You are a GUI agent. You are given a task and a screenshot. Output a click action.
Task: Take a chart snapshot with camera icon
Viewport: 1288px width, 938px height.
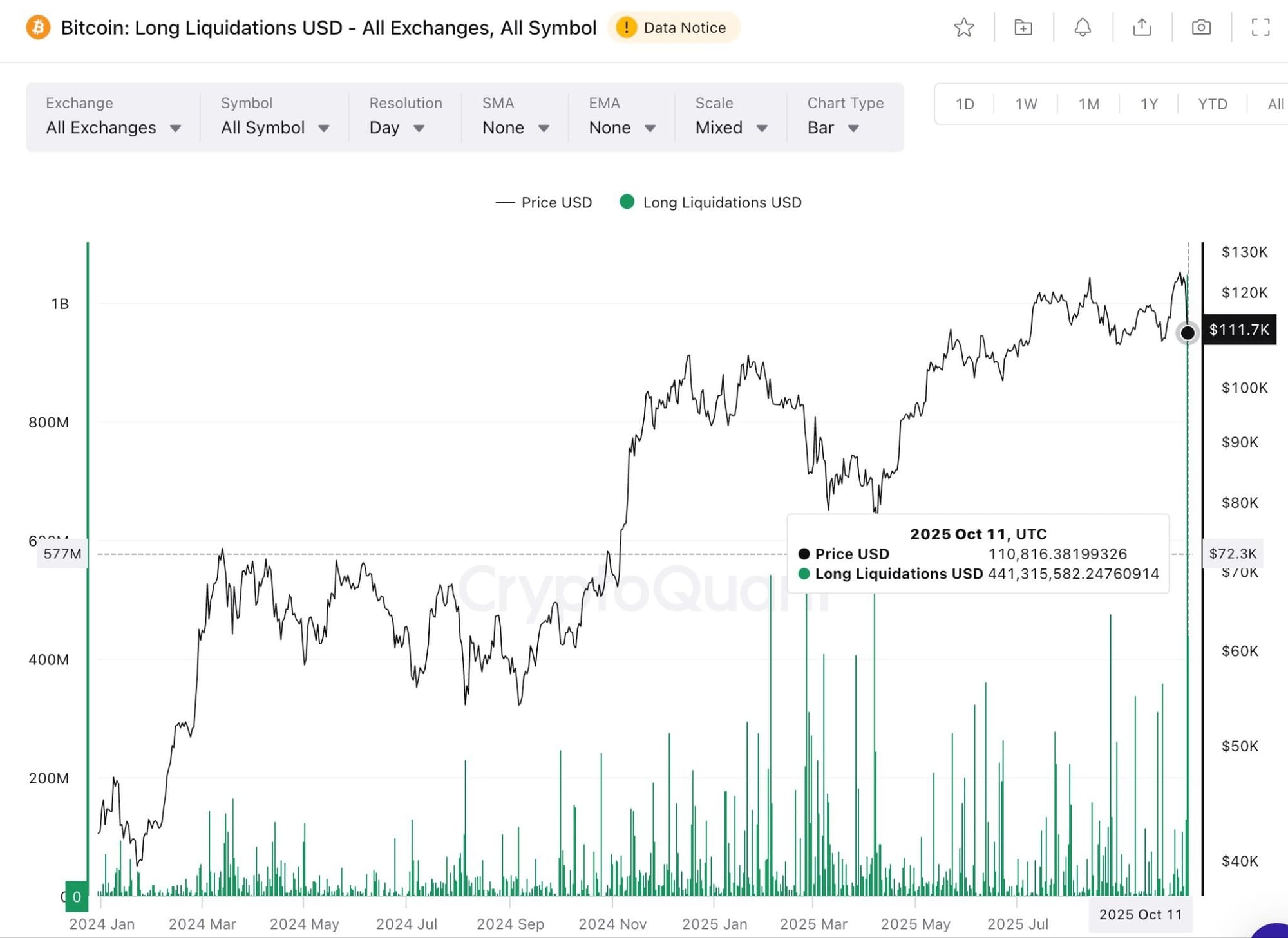tap(1201, 28)
